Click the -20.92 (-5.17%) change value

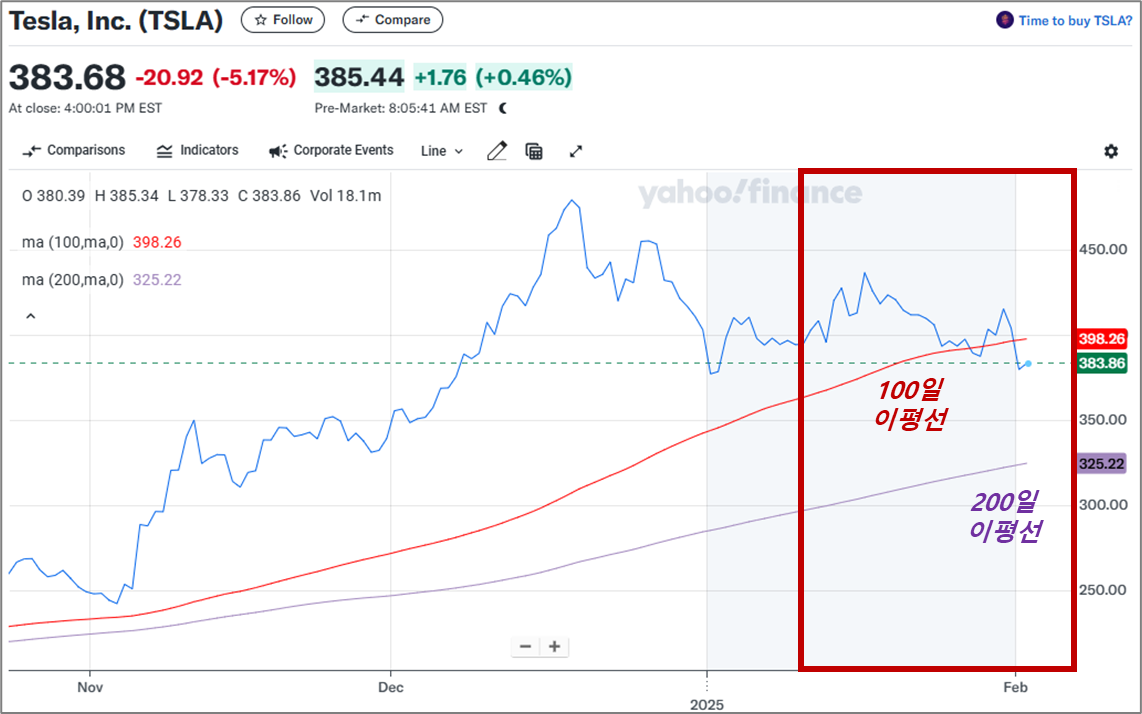pos(216,77)
